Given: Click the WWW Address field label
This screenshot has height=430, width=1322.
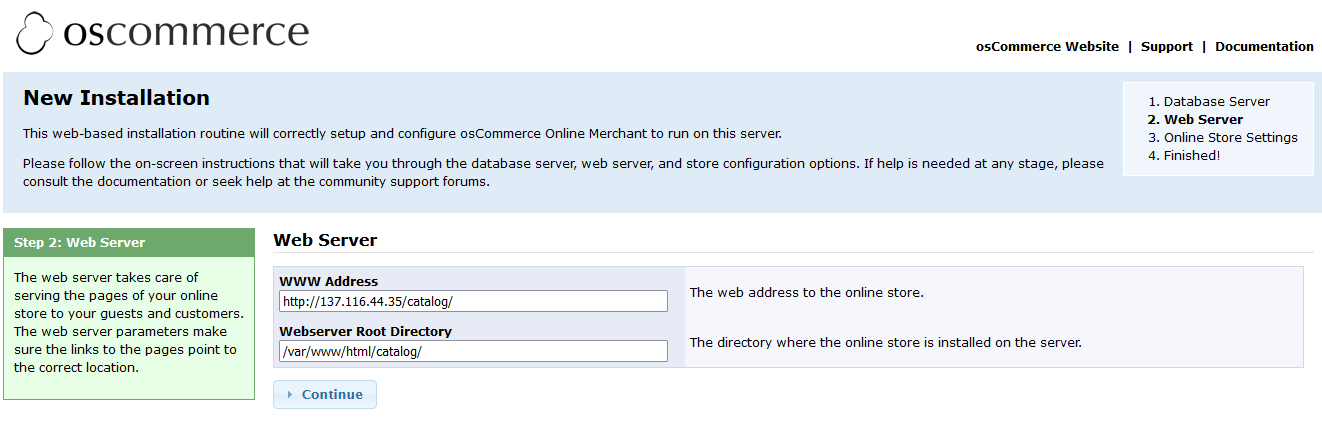Looking at the screenshot, I should point(328,281).
